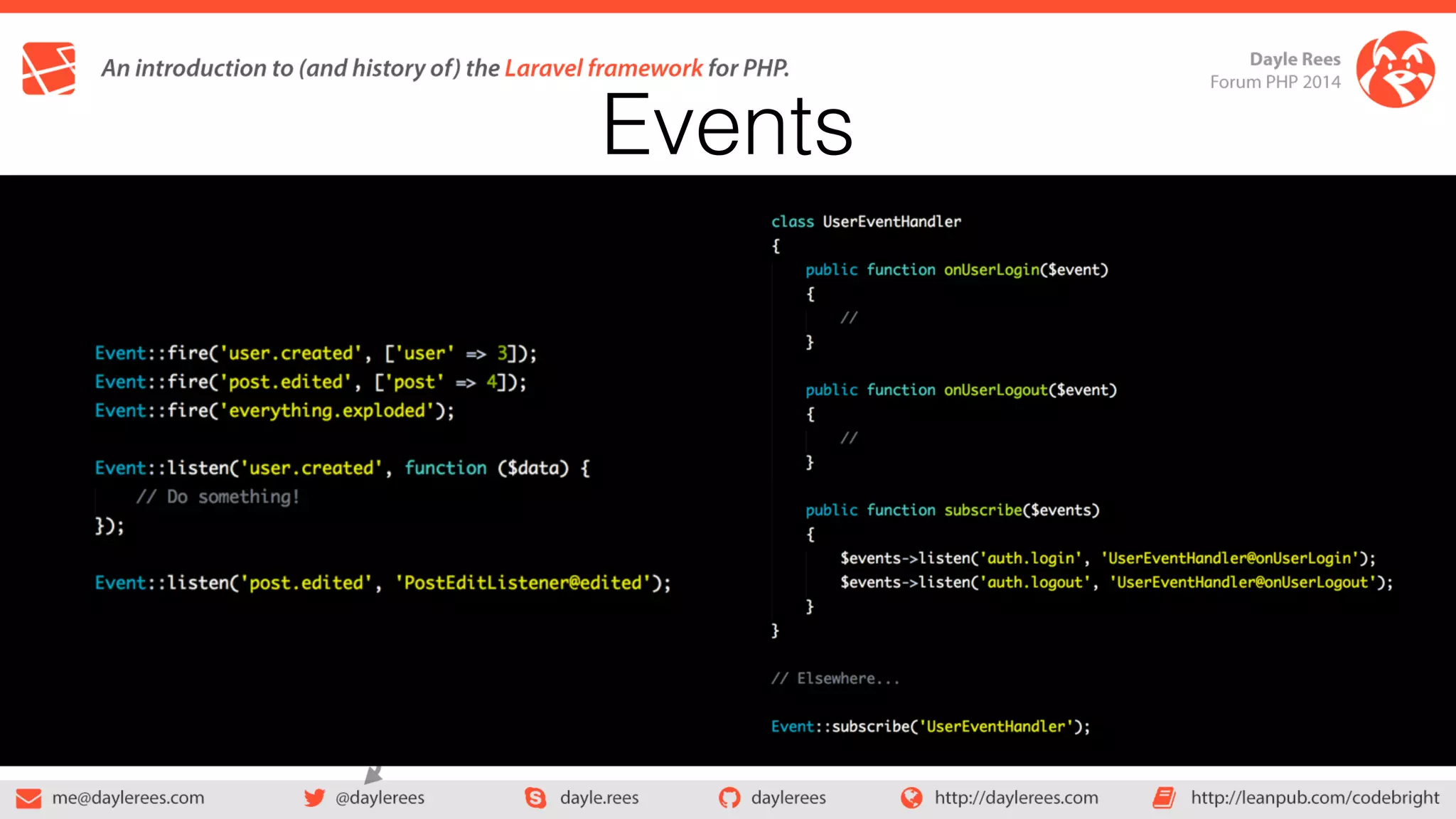Click the 'PostEditListener@edited' string
The height and width of the screenshot is (819, 1456).
pyautogui.click(x=523, y=583)
